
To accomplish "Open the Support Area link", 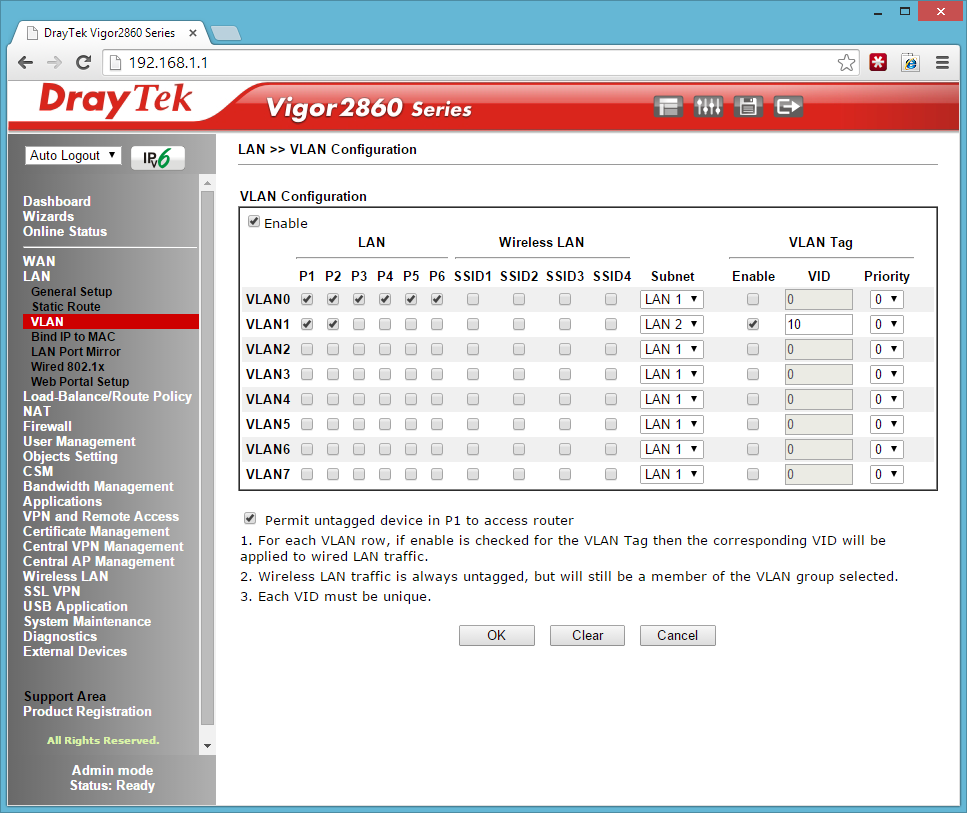I will coord(65,696).
